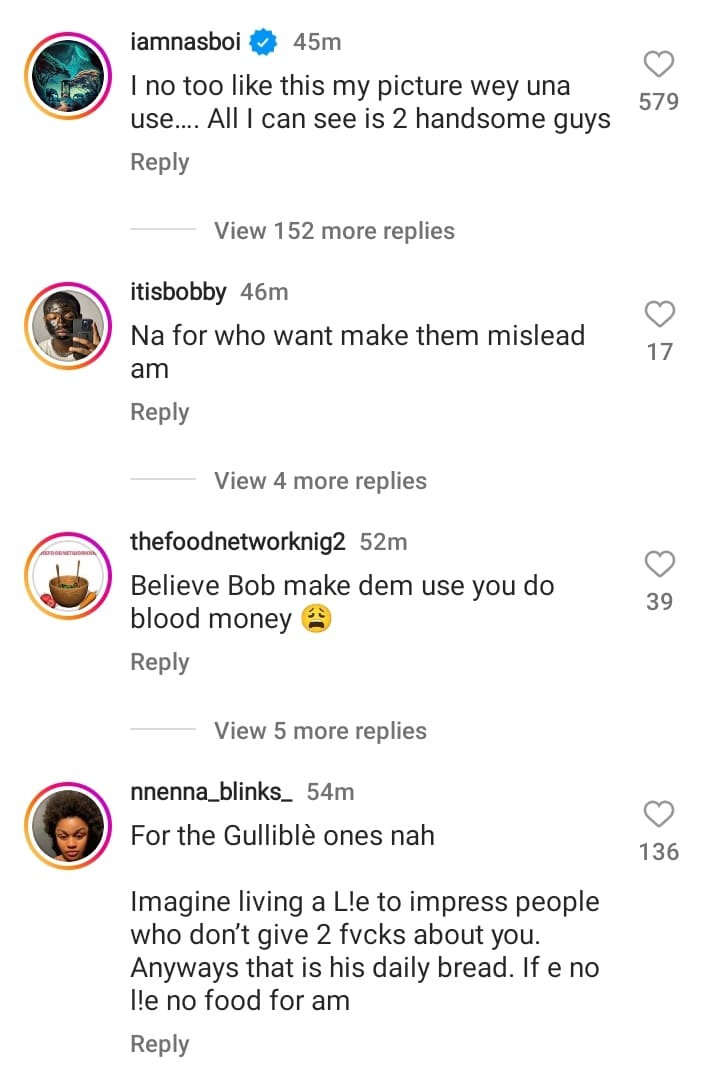Screen dimensions: 720x1088
Task: Expand View 152 more replies
Action: 334,231
